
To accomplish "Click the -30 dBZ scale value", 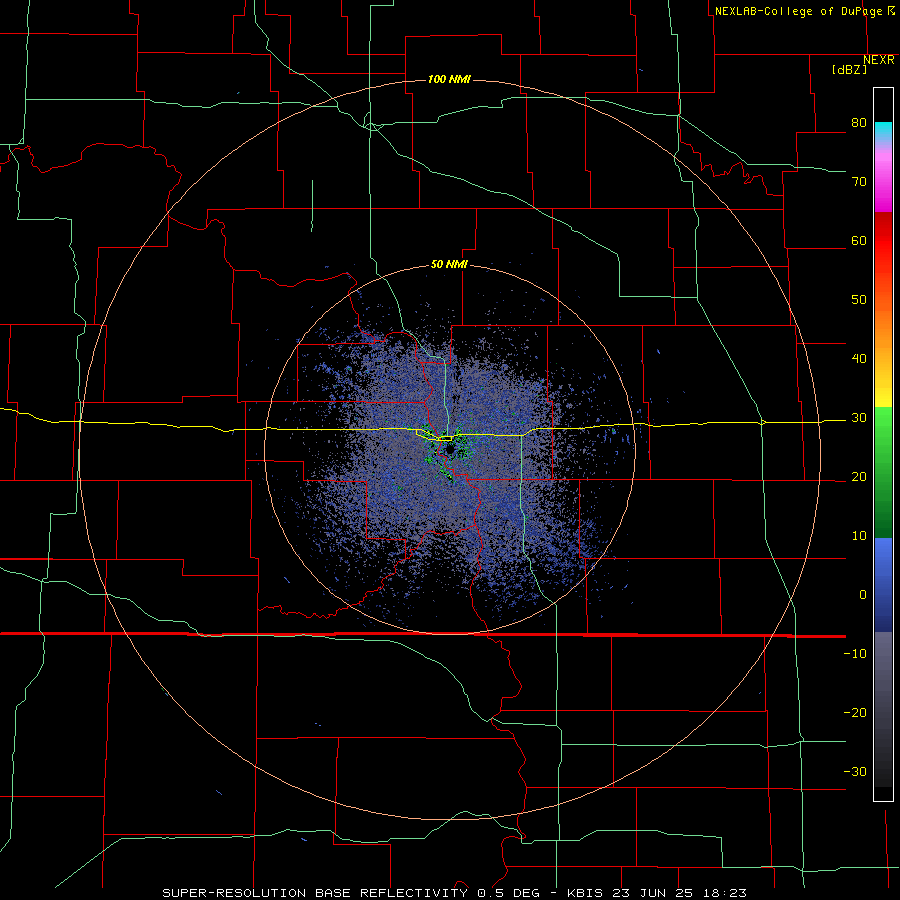I will pyautogui.click(x=855, y=772).
